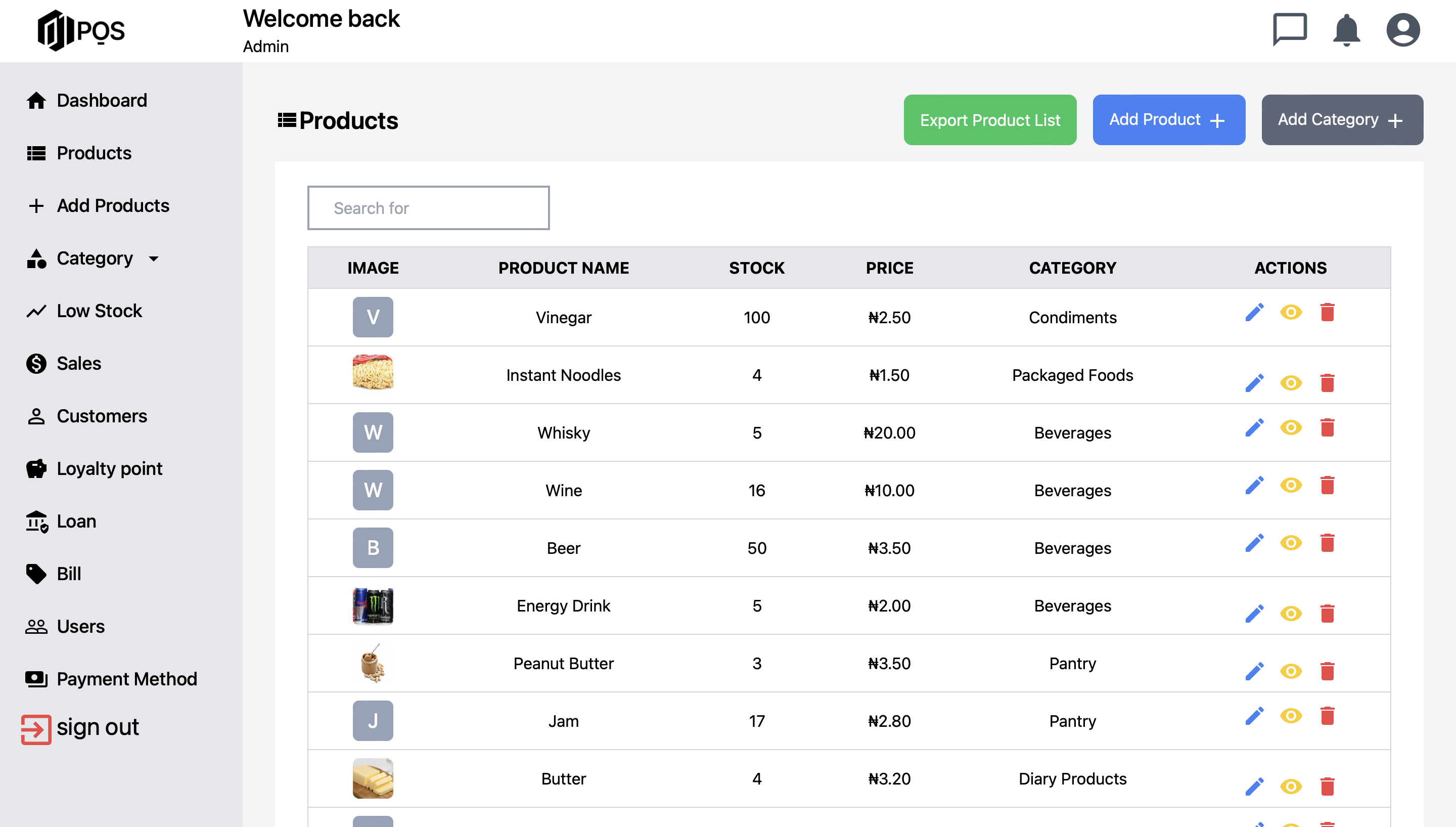Edit the Whisky product
Screen dimensions: 1456x827
pos(1254,427)
